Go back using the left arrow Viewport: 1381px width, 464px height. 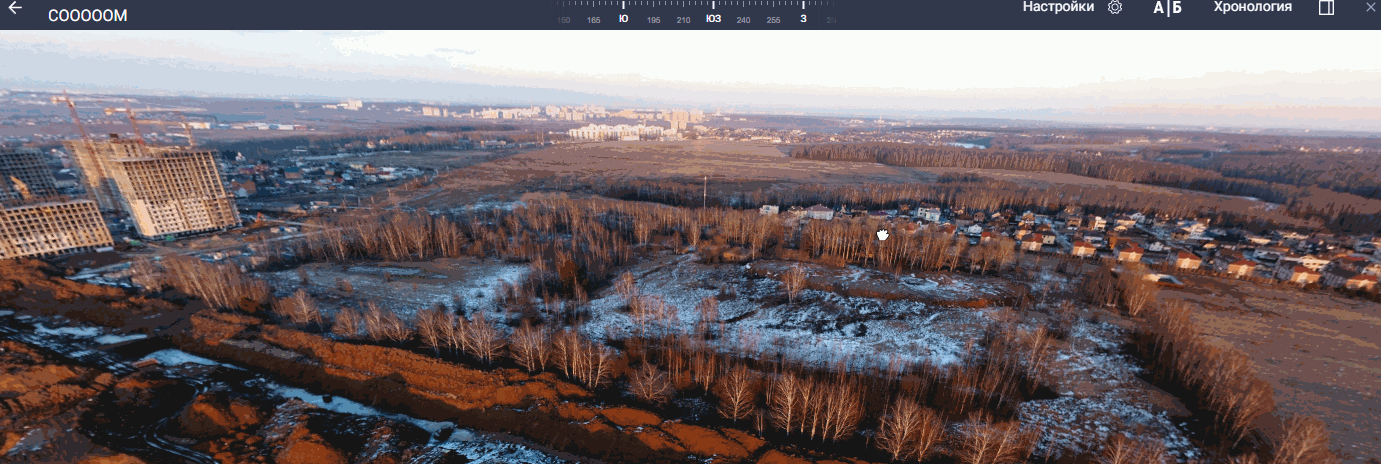click(15, 8)
